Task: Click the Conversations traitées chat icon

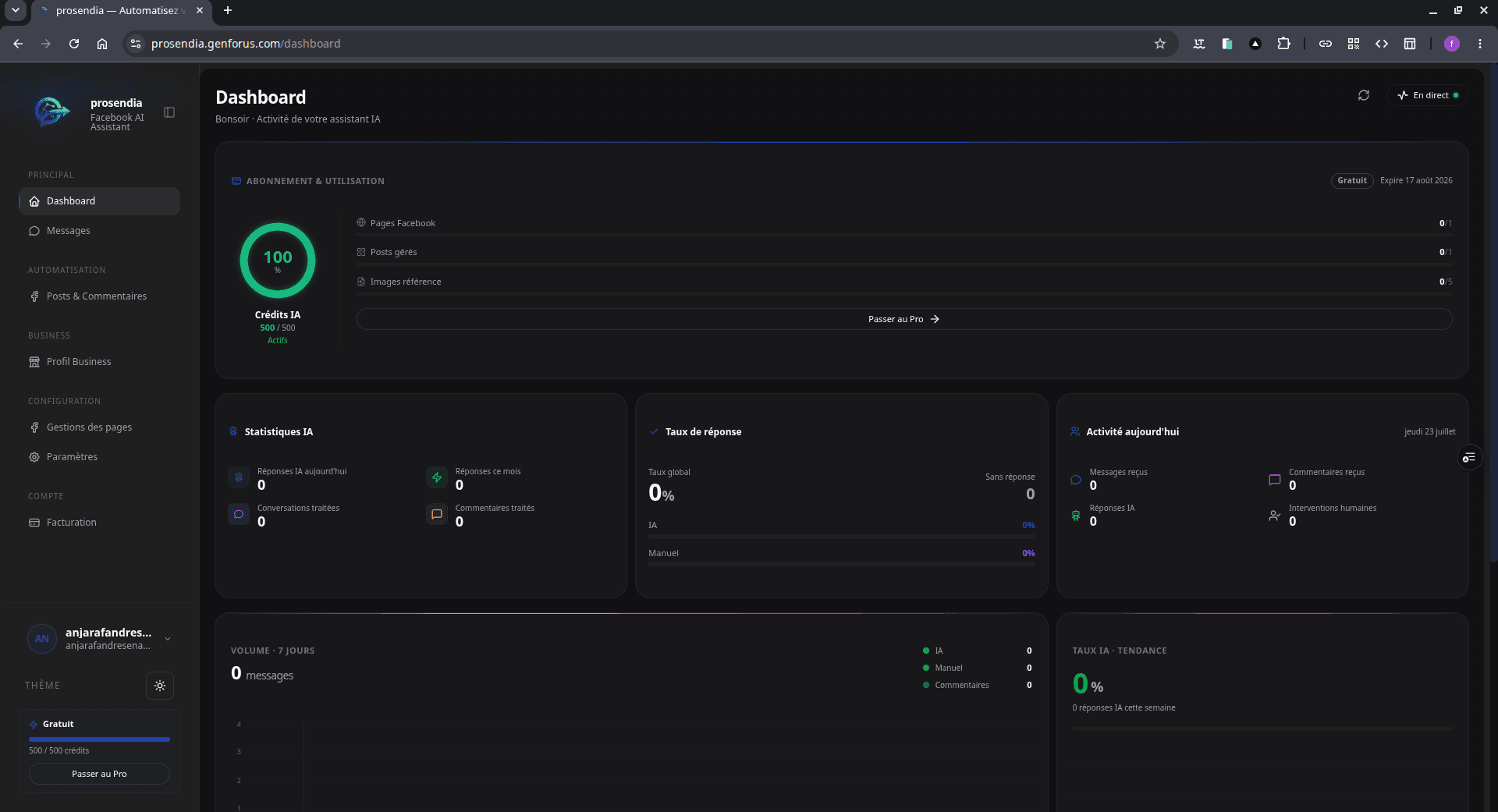Action: coord(239,514)
